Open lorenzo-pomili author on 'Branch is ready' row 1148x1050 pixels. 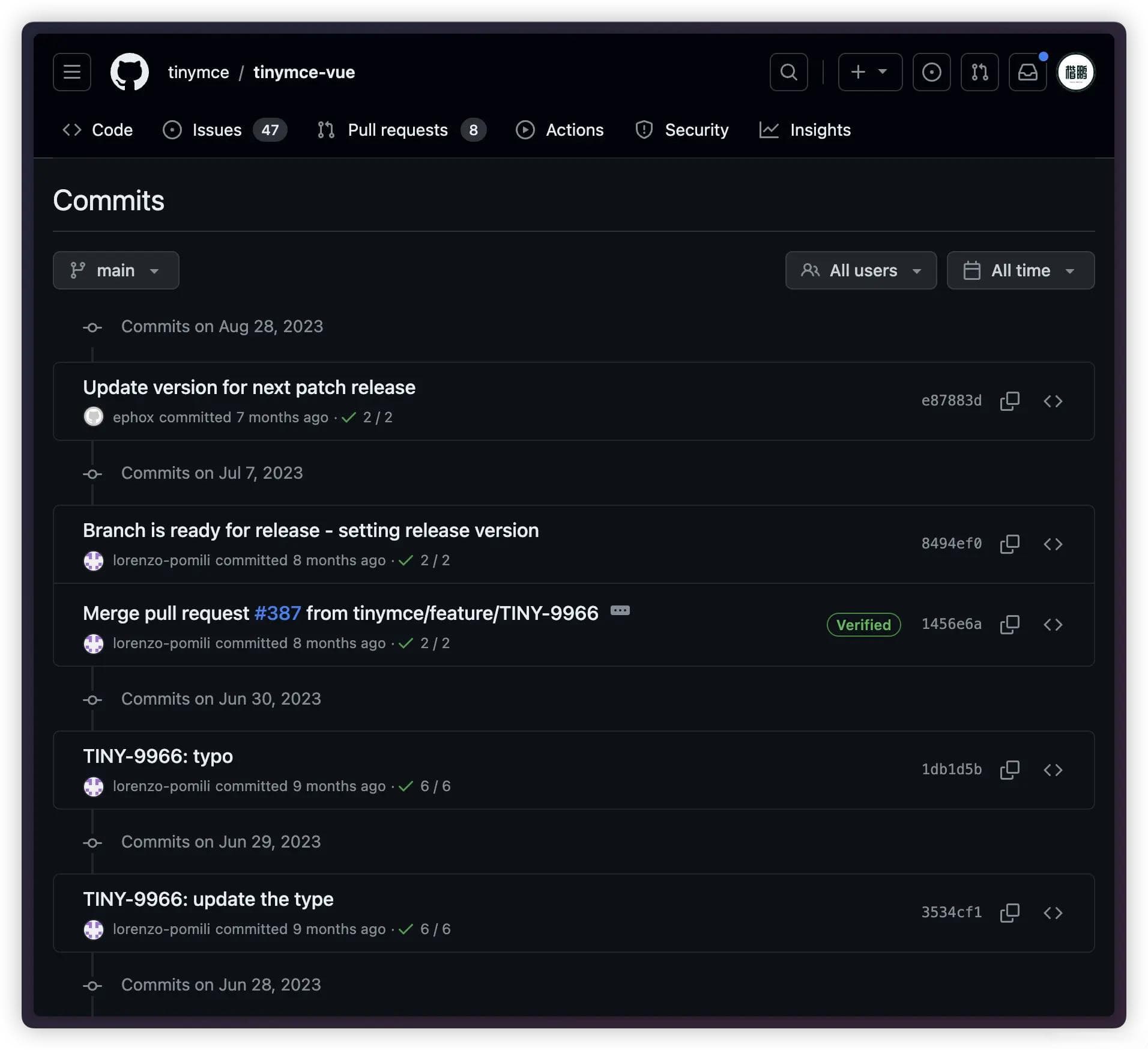pos(162,560)
